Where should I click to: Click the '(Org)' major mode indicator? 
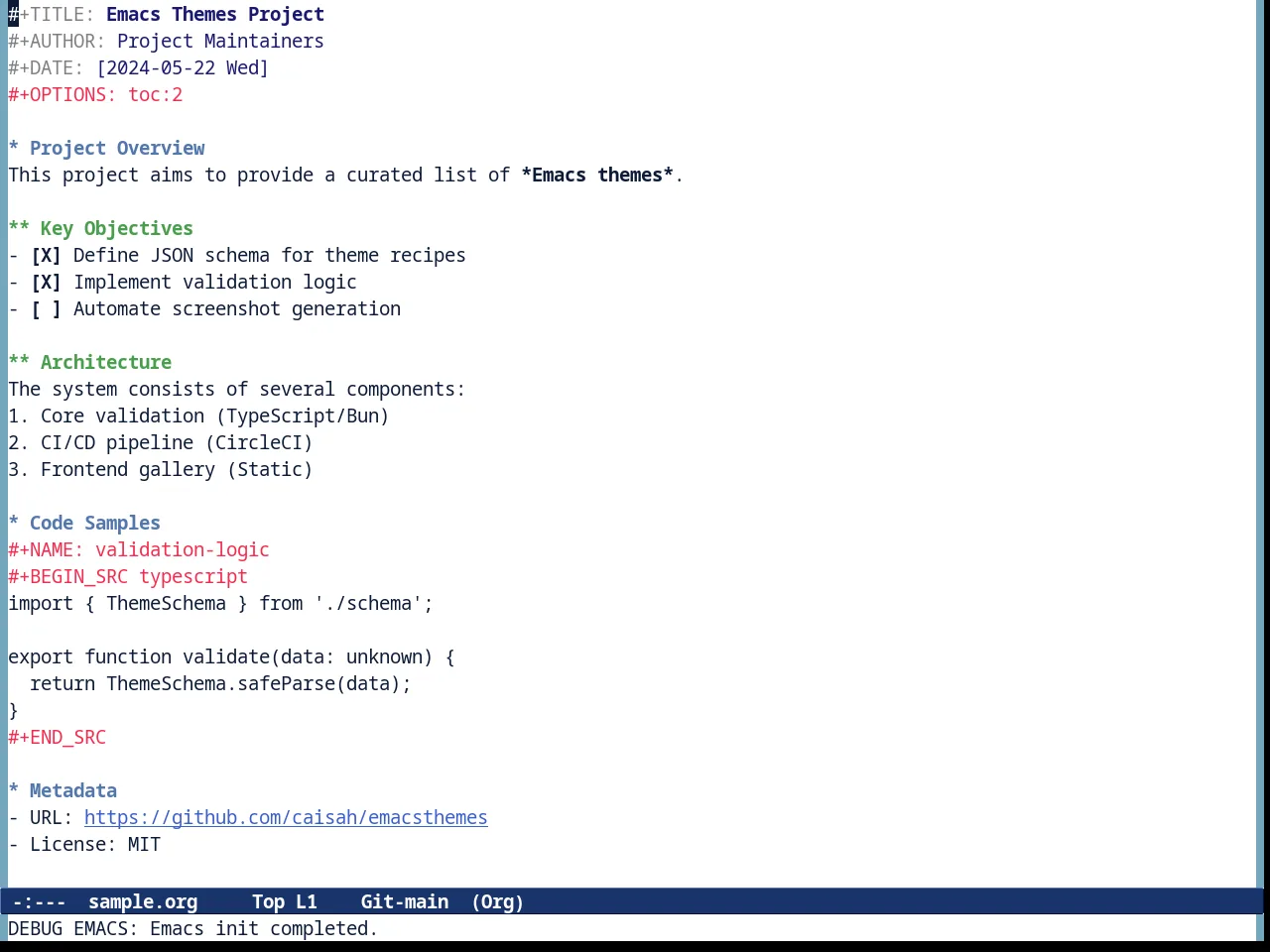click(498, 901)
